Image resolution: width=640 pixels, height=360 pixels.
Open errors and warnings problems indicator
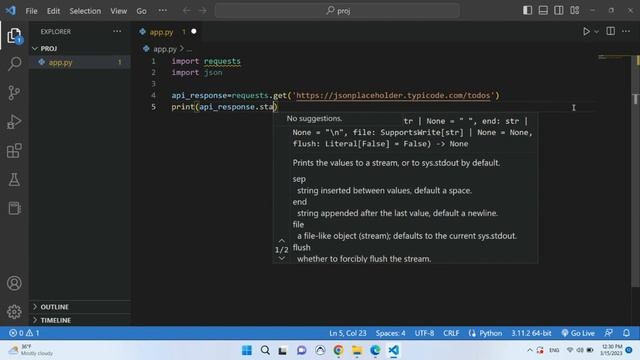tap(24, 333)
